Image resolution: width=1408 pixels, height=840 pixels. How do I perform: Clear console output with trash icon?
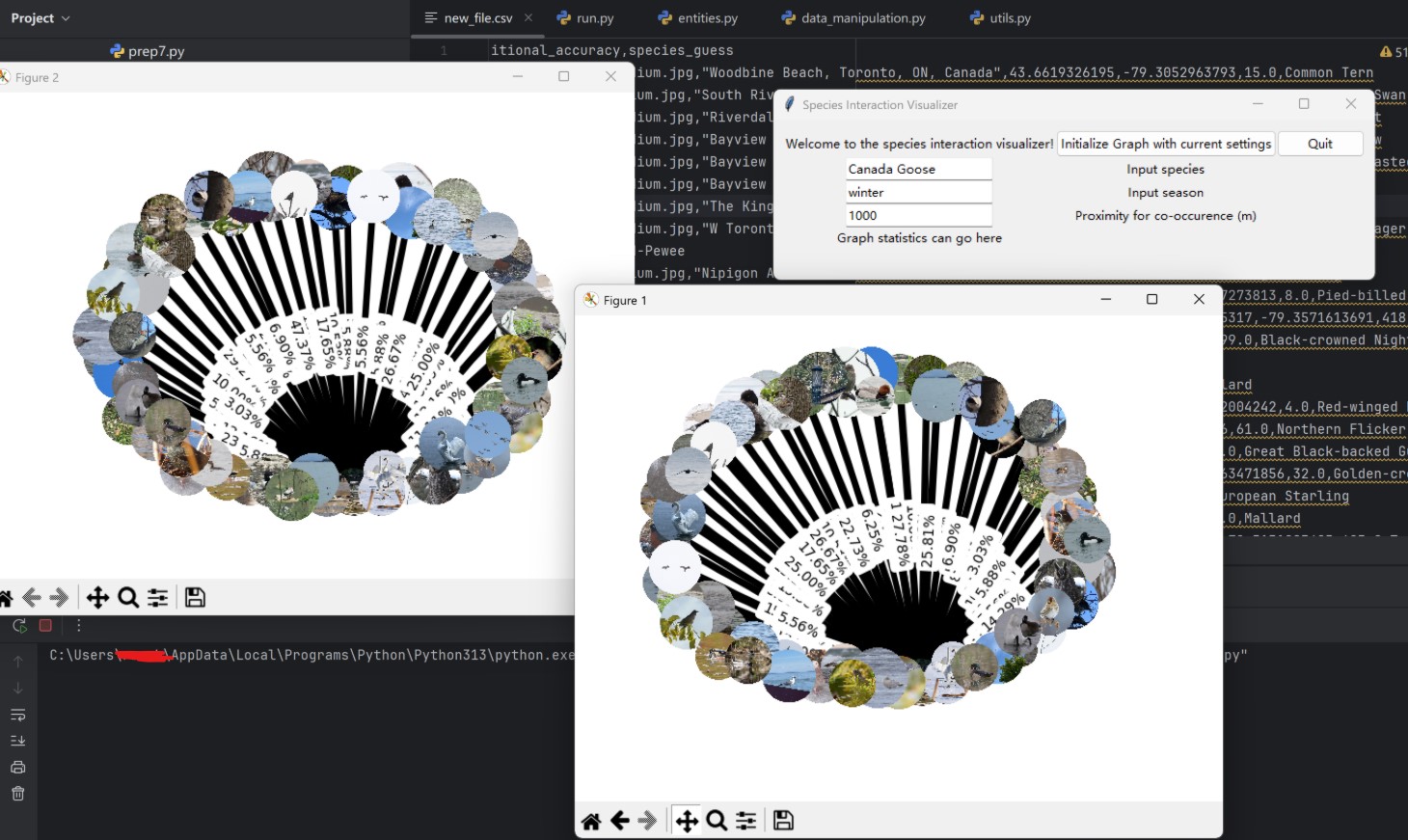pos(18,794)
